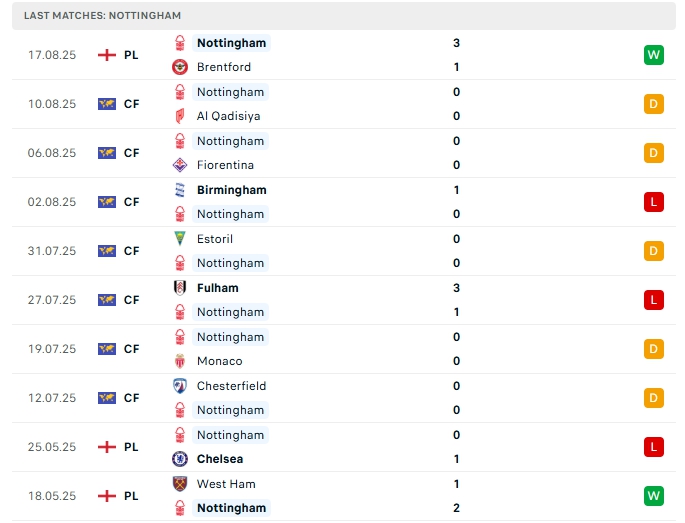Click the CF label on 02.08.25 match
This screenshot has width=685, height=523.
pos(131,202)
